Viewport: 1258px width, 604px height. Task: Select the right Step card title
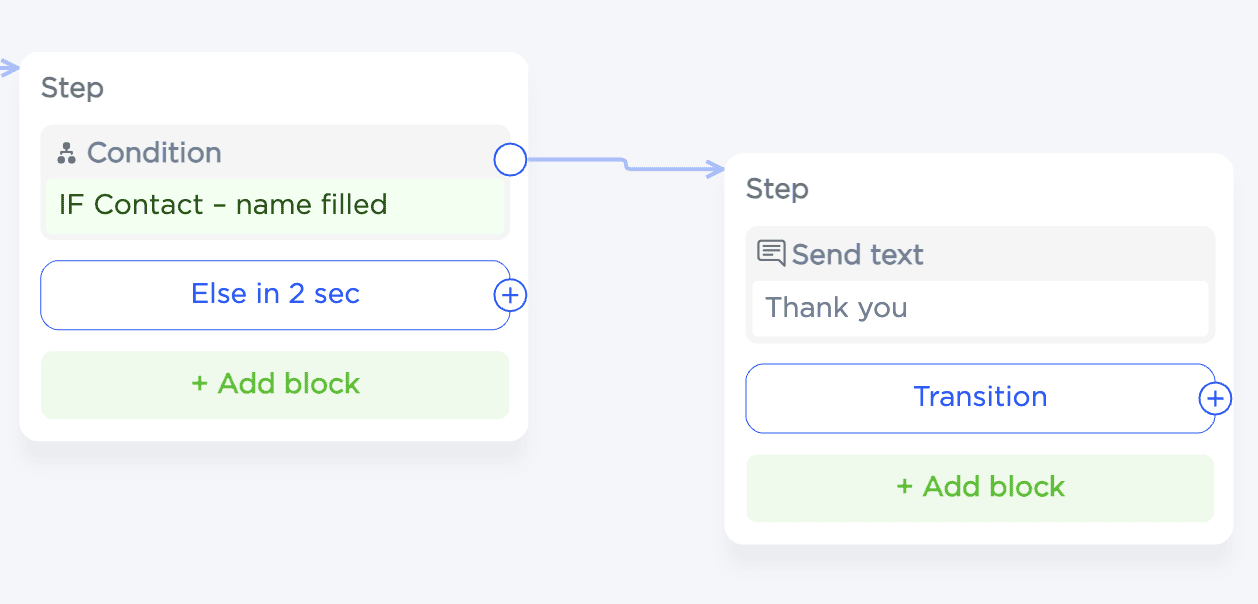[777, 189]
